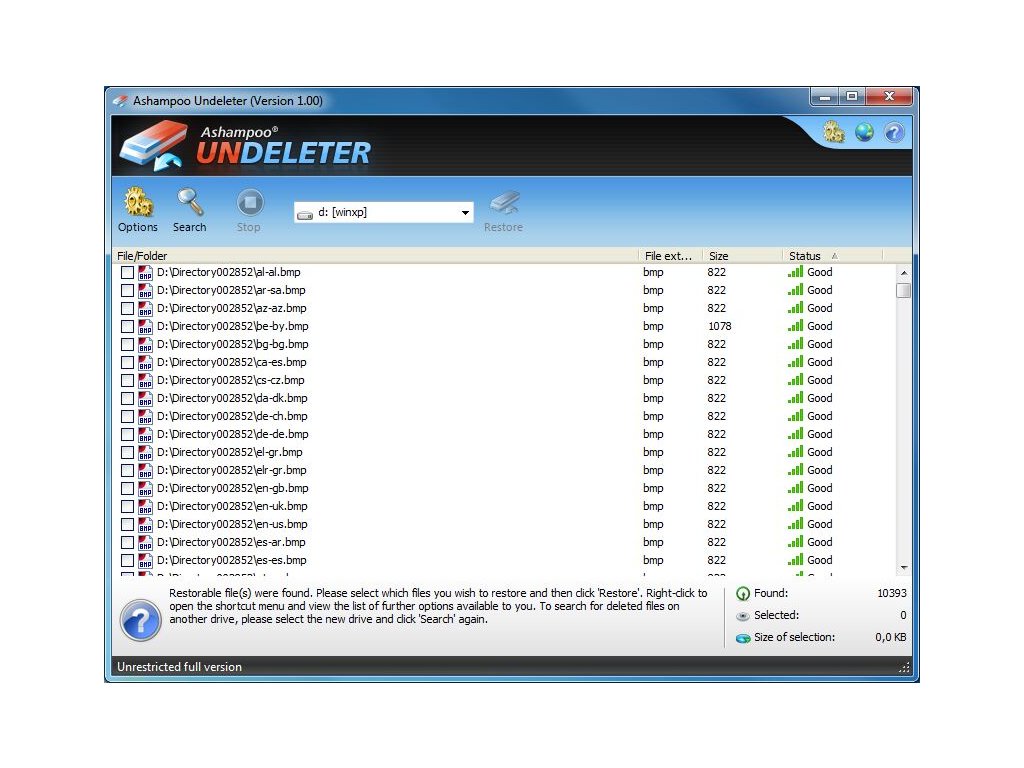Click the status bars icon for ca-es.bmp
The width and height of the screenshot is (1024, 768).
click(795, 362)
